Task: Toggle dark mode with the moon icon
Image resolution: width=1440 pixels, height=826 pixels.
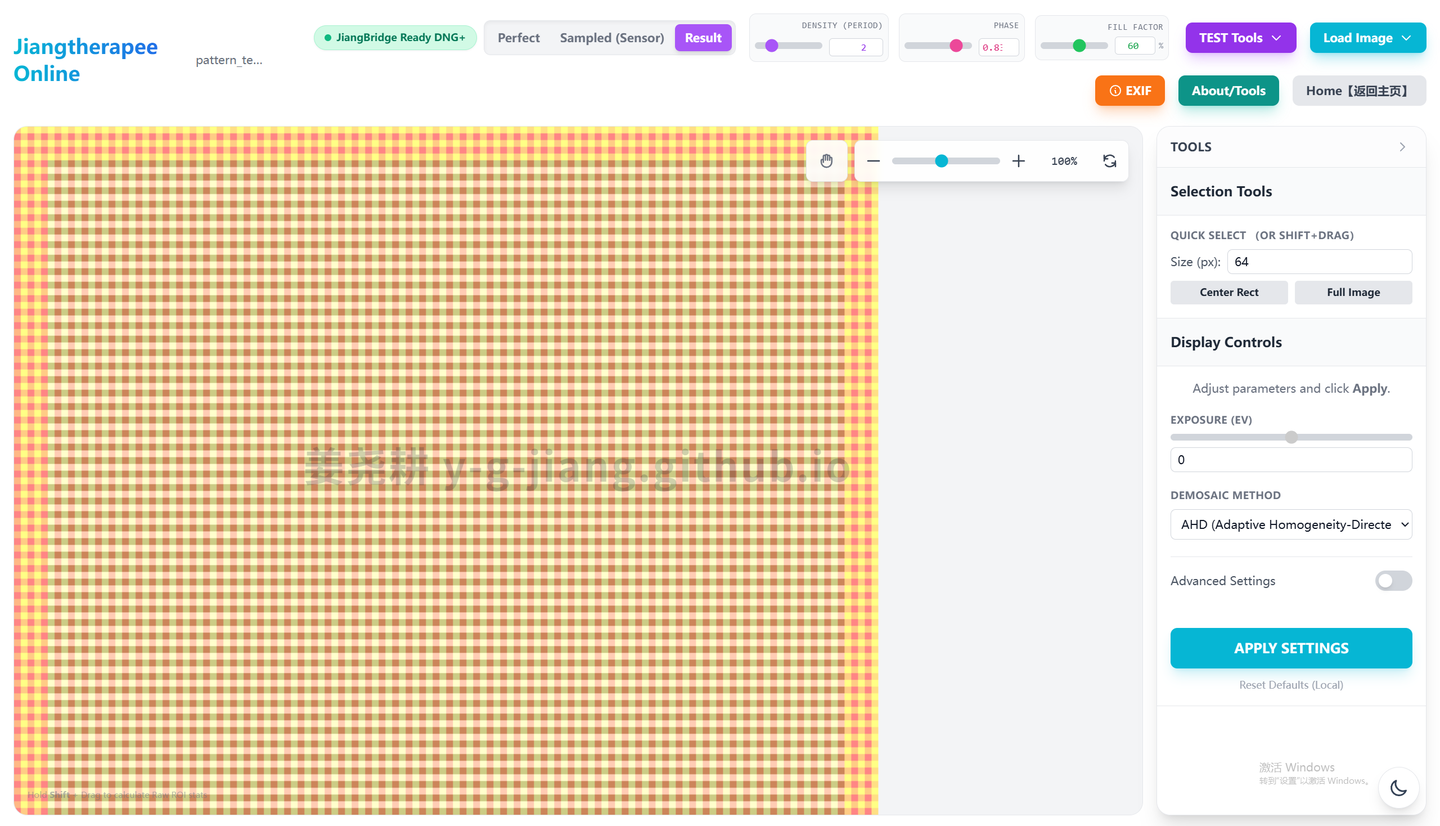Action: pos(1398,788)
